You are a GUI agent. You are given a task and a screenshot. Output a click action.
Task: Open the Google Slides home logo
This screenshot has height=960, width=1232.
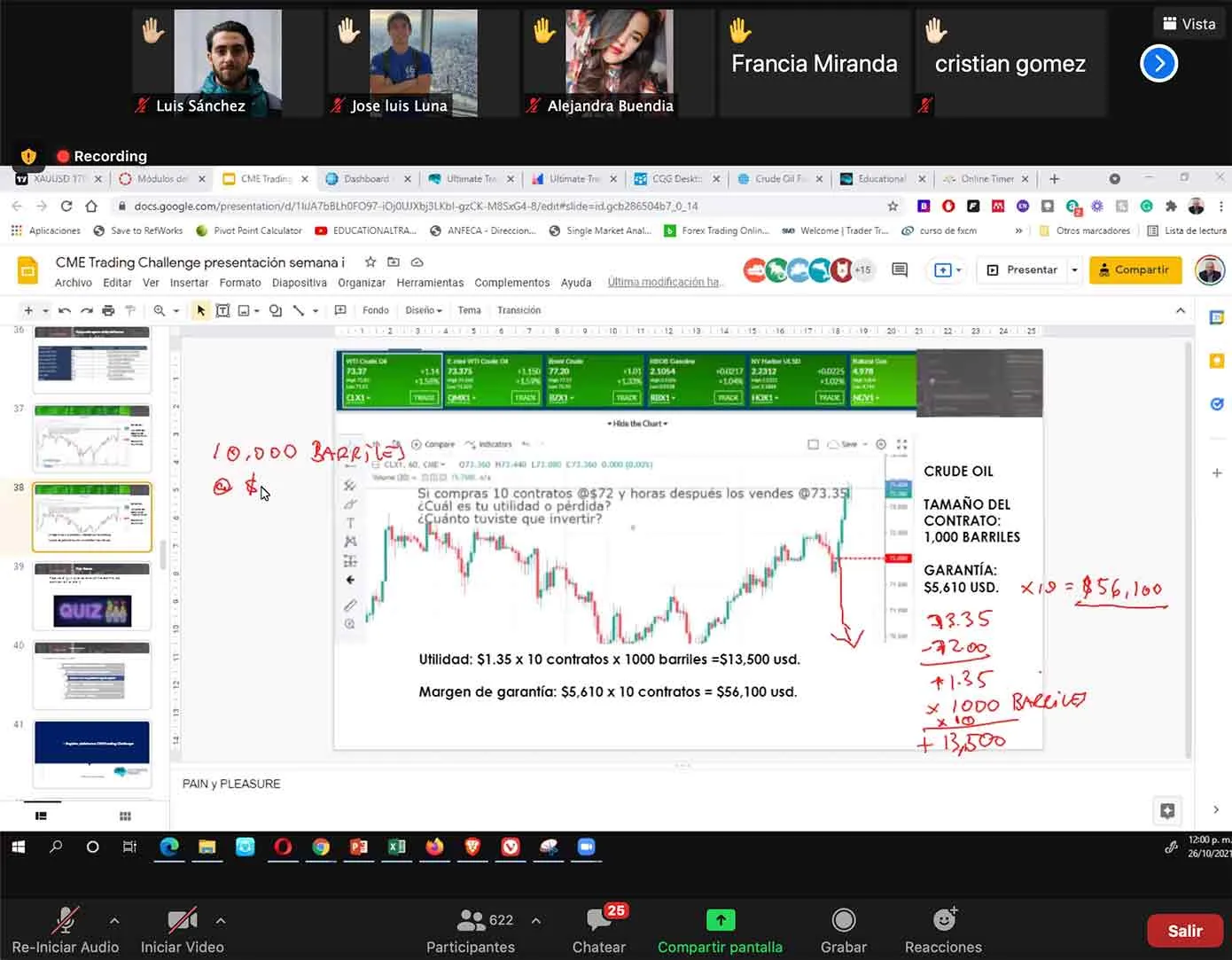[28, 270]
